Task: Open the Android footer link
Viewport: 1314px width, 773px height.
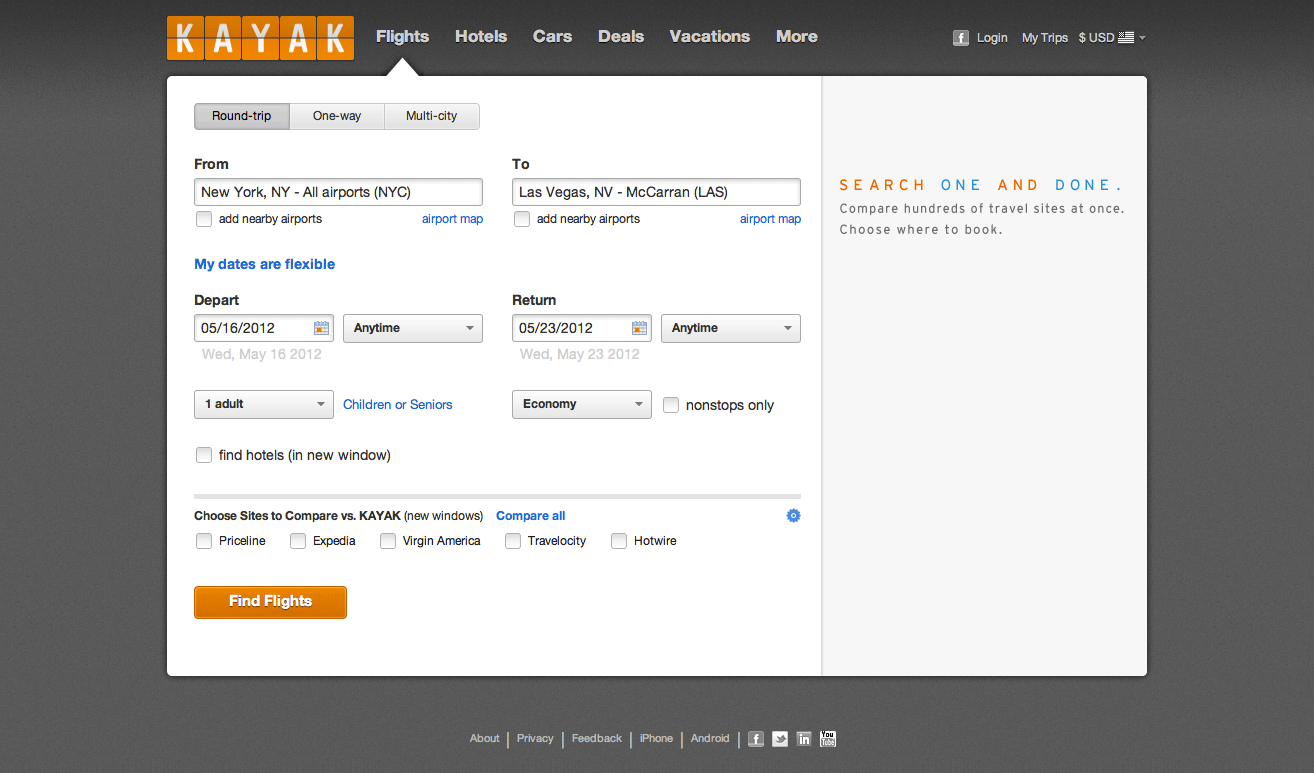Action: (x=710, y=739)
